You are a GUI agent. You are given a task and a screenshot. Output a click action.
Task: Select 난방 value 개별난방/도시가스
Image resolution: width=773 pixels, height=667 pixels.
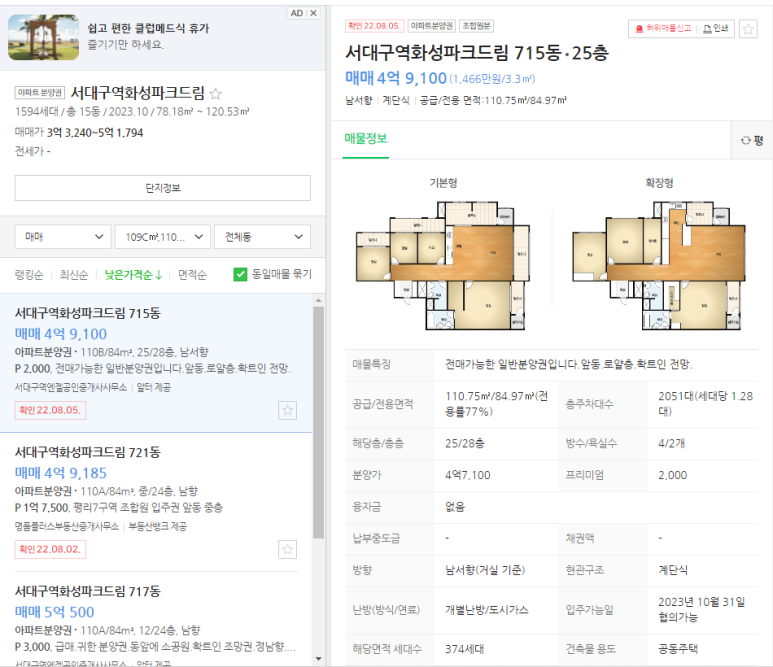tap(487, 610)
